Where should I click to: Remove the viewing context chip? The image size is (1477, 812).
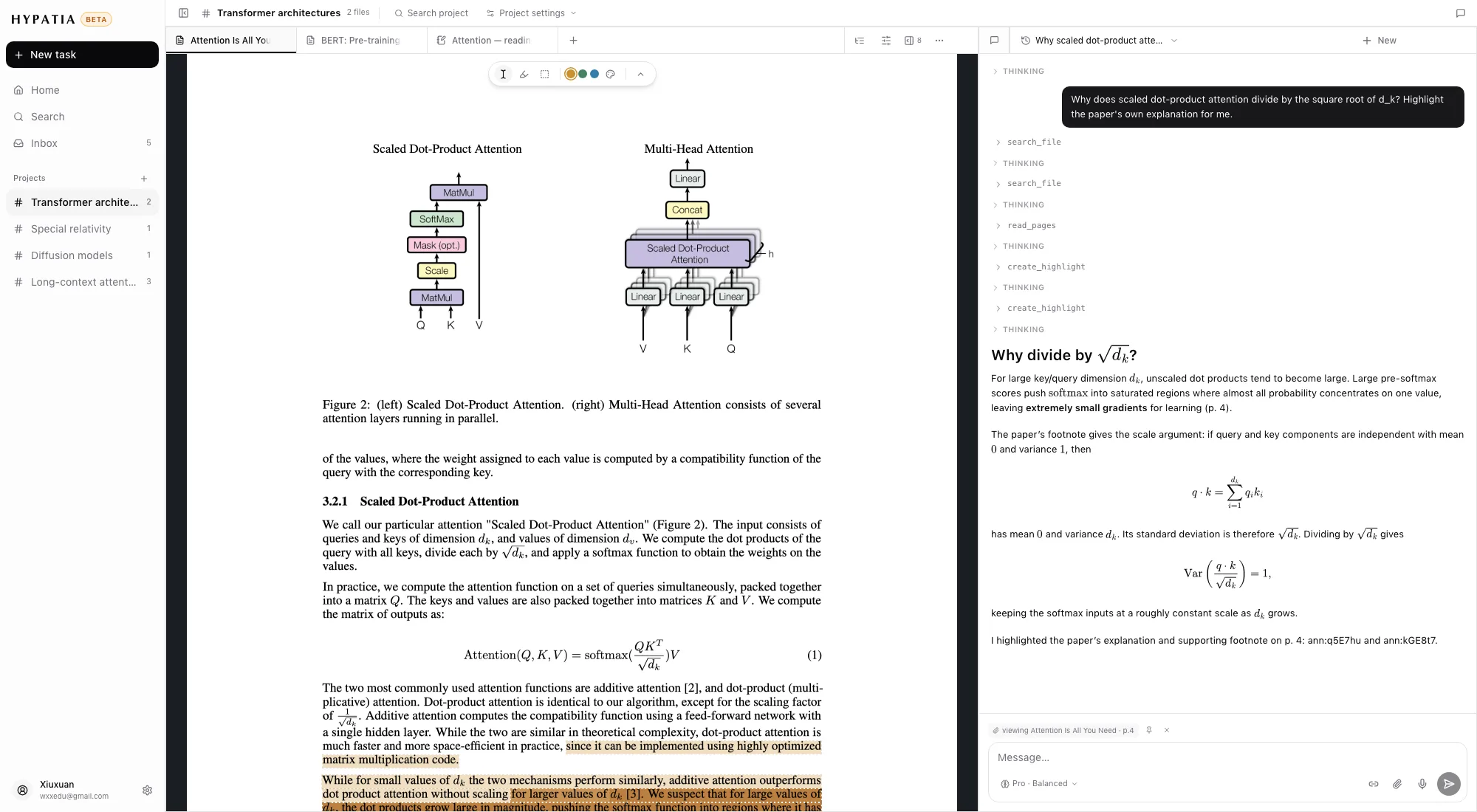click(x=1167, y=730)
